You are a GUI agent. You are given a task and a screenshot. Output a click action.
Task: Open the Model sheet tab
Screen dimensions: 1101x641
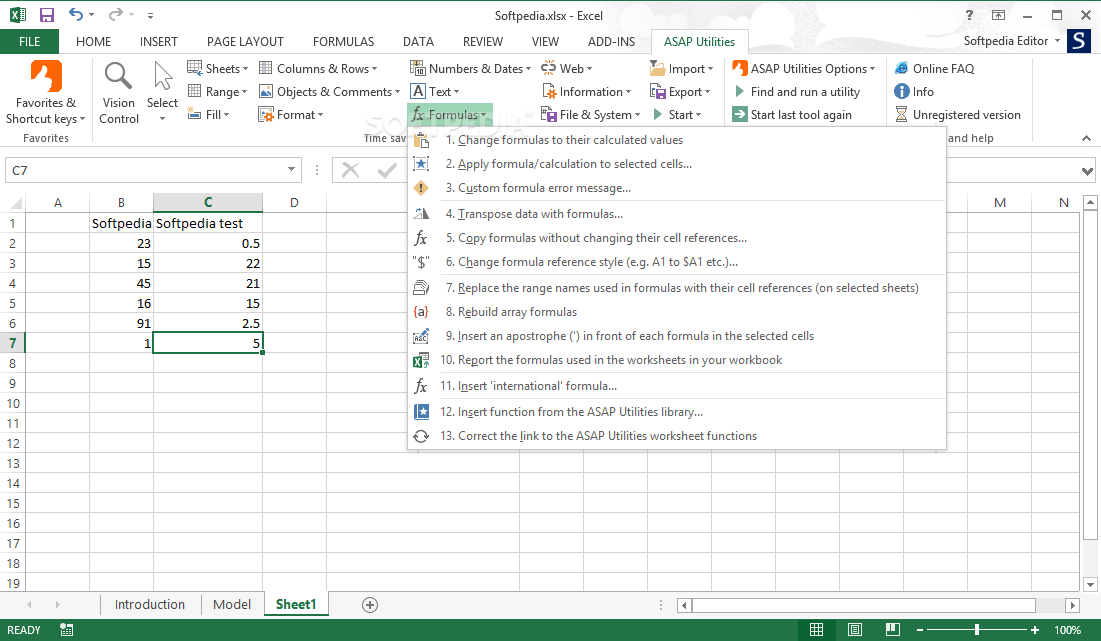click(x=232, y=604)
